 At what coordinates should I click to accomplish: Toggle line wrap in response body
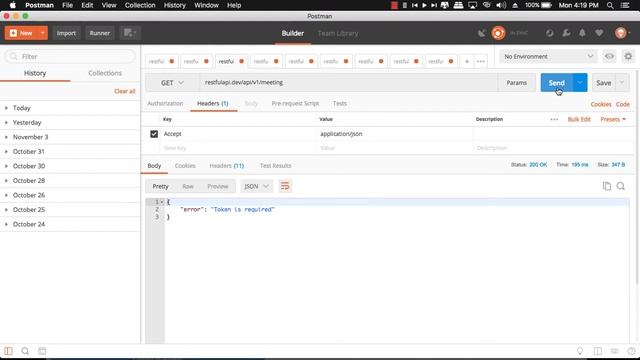[285, 186]
